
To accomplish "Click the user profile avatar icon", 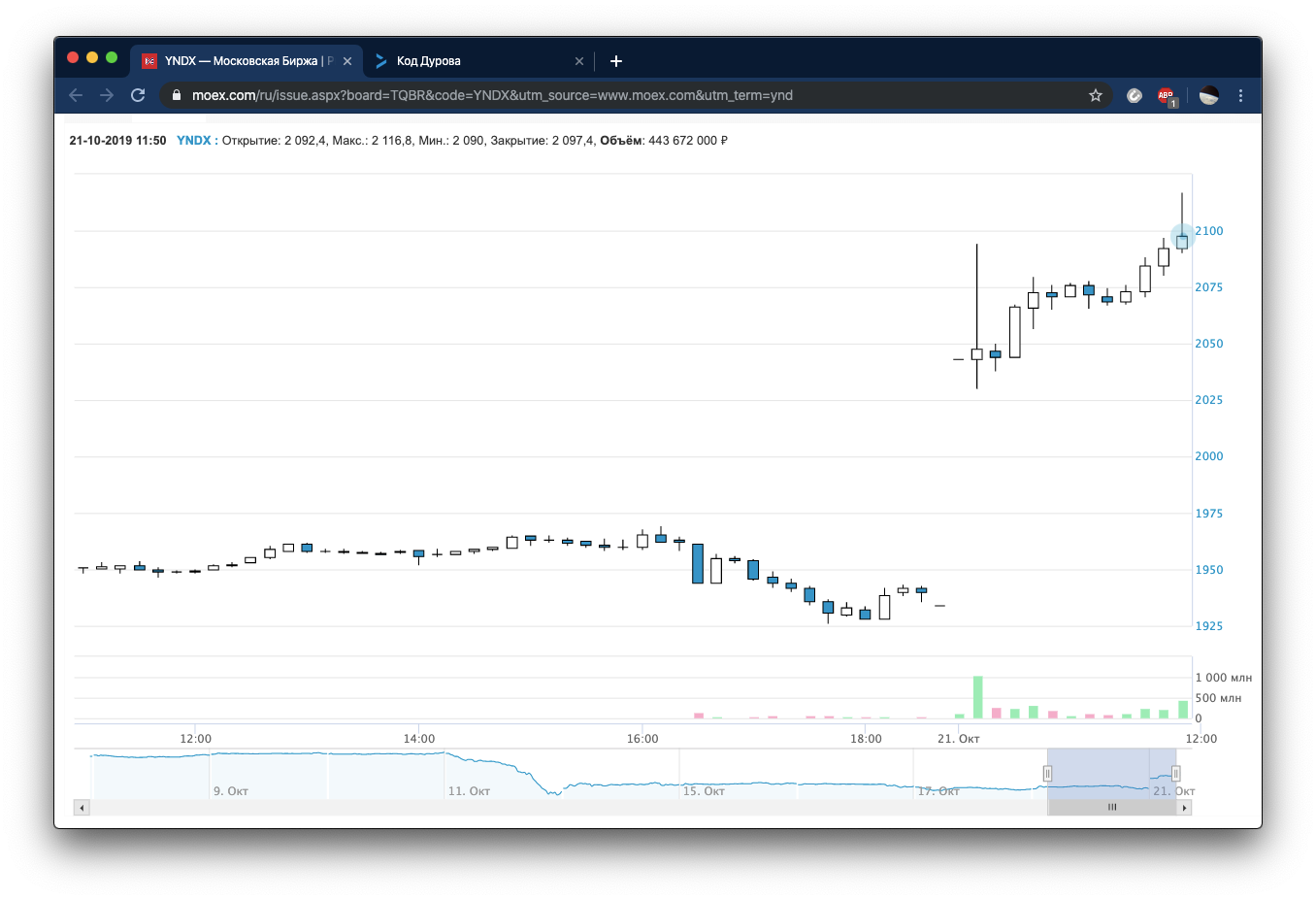I will [x=1209, y=95].
